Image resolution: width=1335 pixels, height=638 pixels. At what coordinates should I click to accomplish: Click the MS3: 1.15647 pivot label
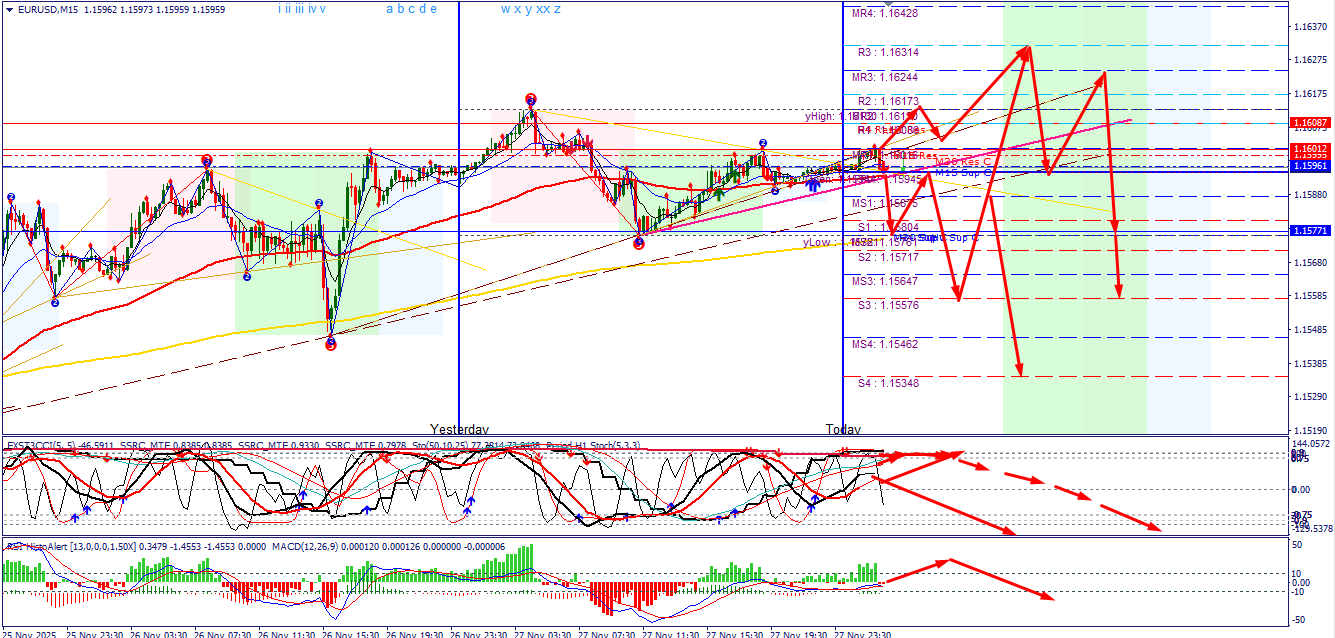coord(885,281)
